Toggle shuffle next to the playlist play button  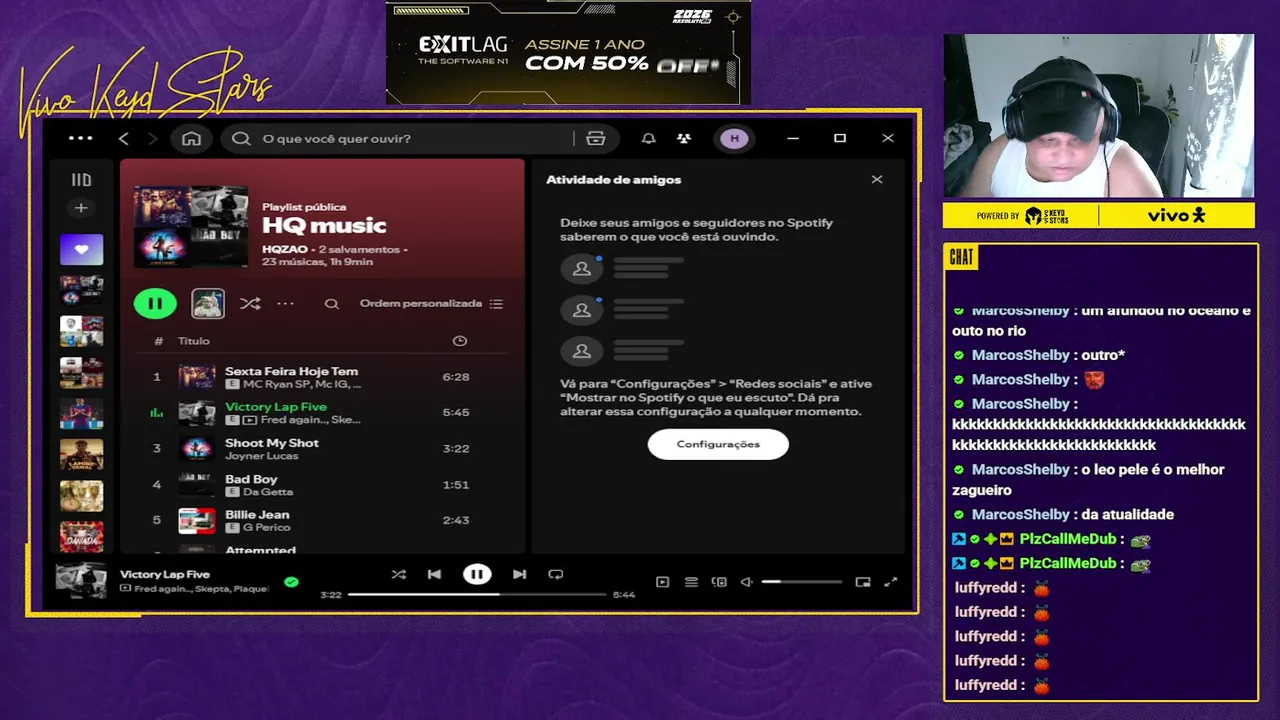tap(250, 304)
